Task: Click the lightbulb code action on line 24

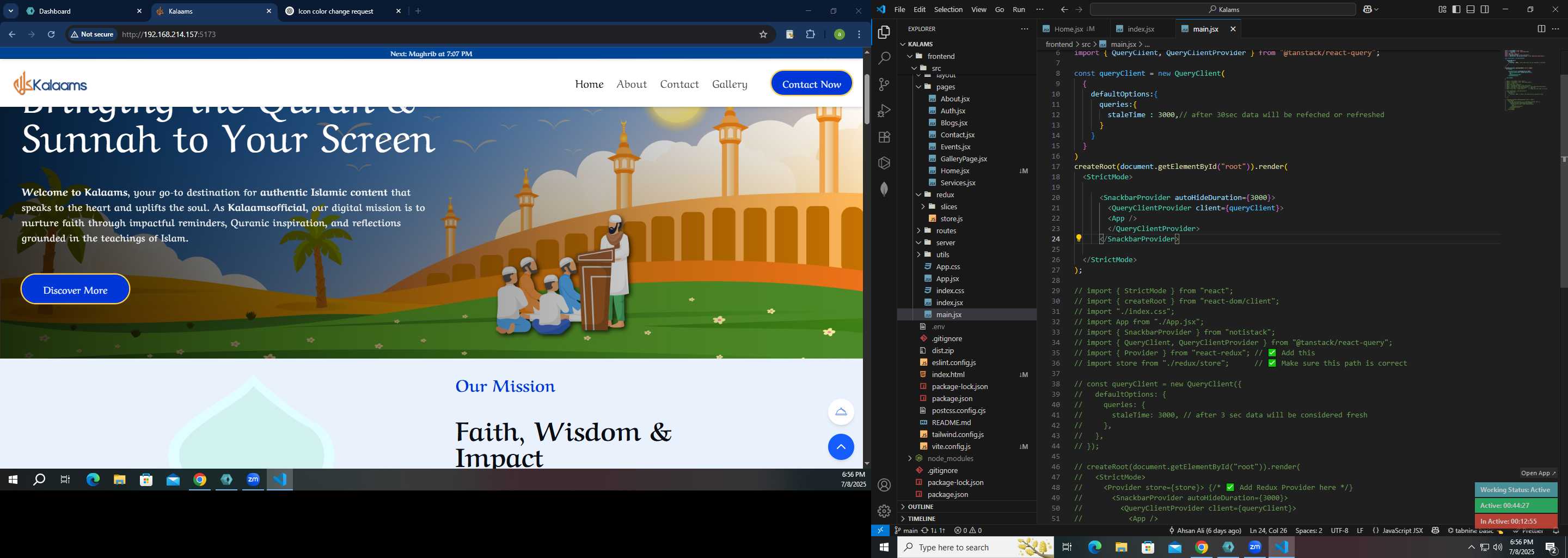Action: tap(1079, 238)
